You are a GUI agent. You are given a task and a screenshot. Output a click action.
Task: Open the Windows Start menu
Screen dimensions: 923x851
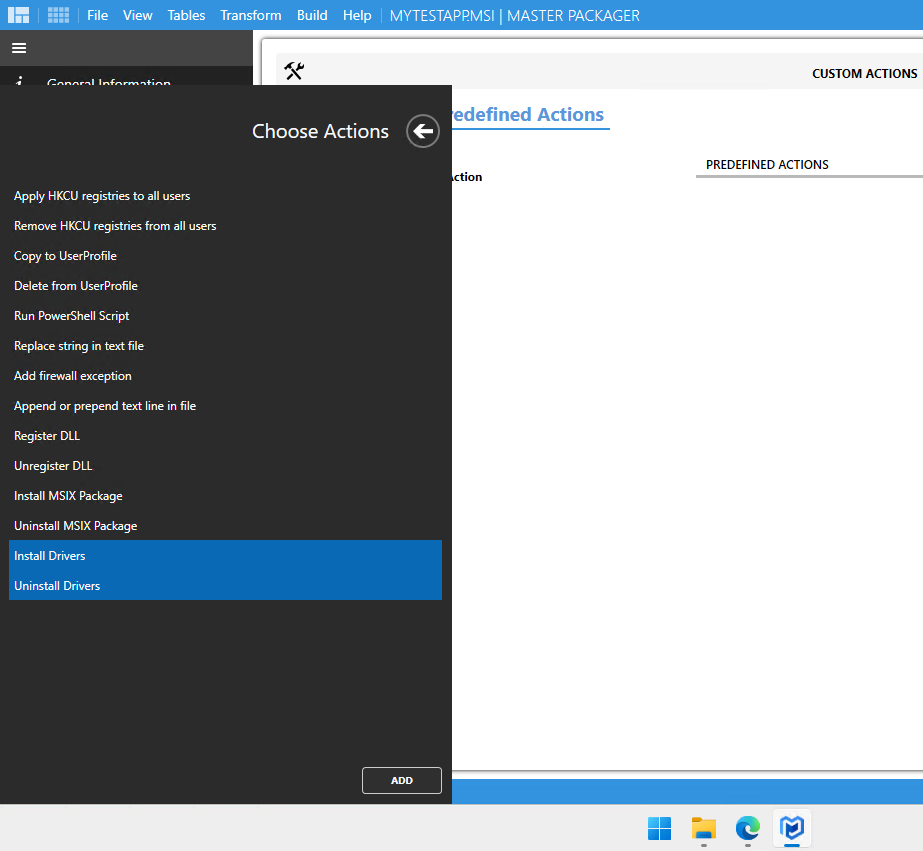659,829
